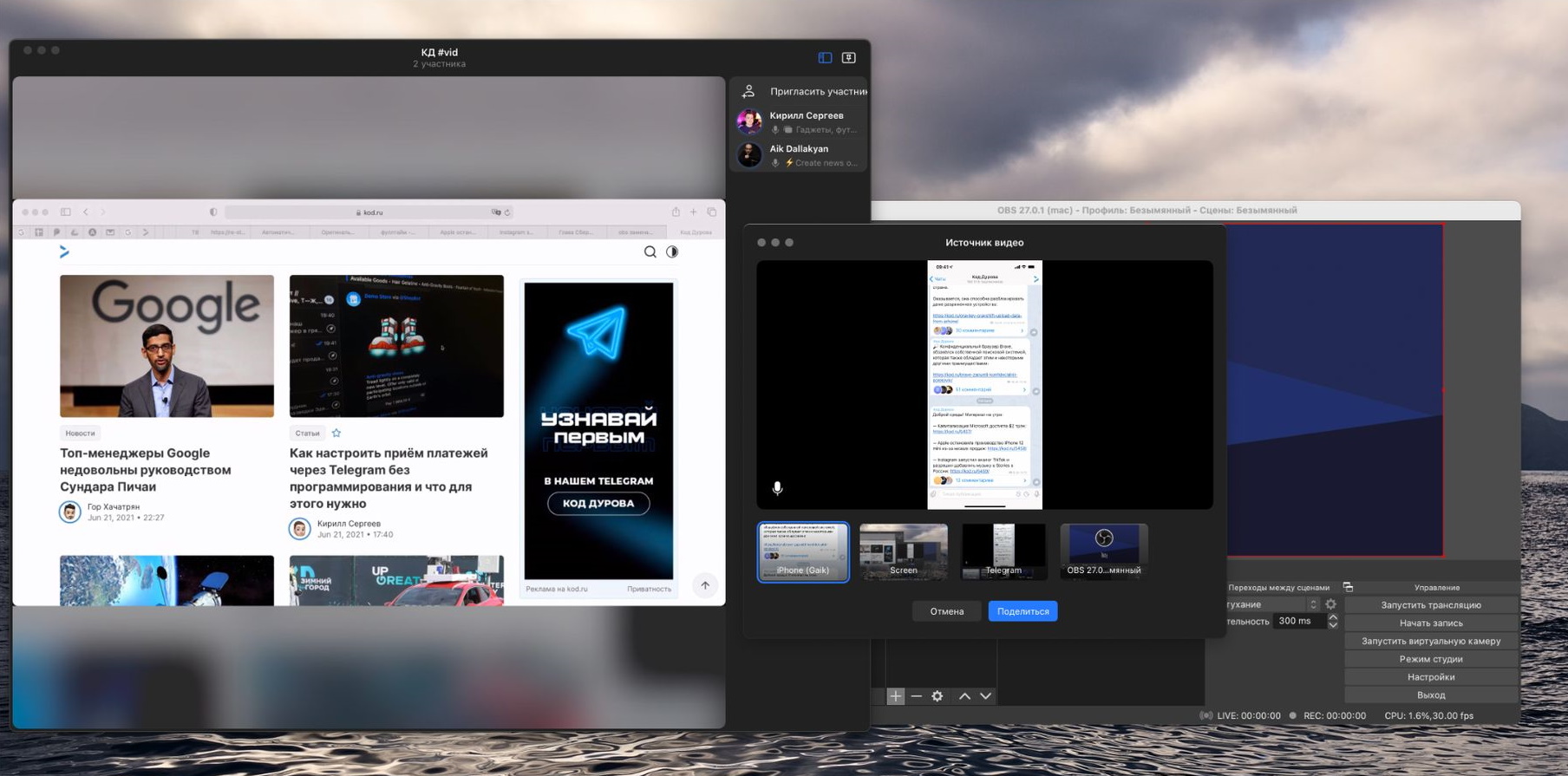This screenshot has height=776, width=1568.
Task: Click Запустить трансляцию in OBS controls
Action: point(1430,605)
